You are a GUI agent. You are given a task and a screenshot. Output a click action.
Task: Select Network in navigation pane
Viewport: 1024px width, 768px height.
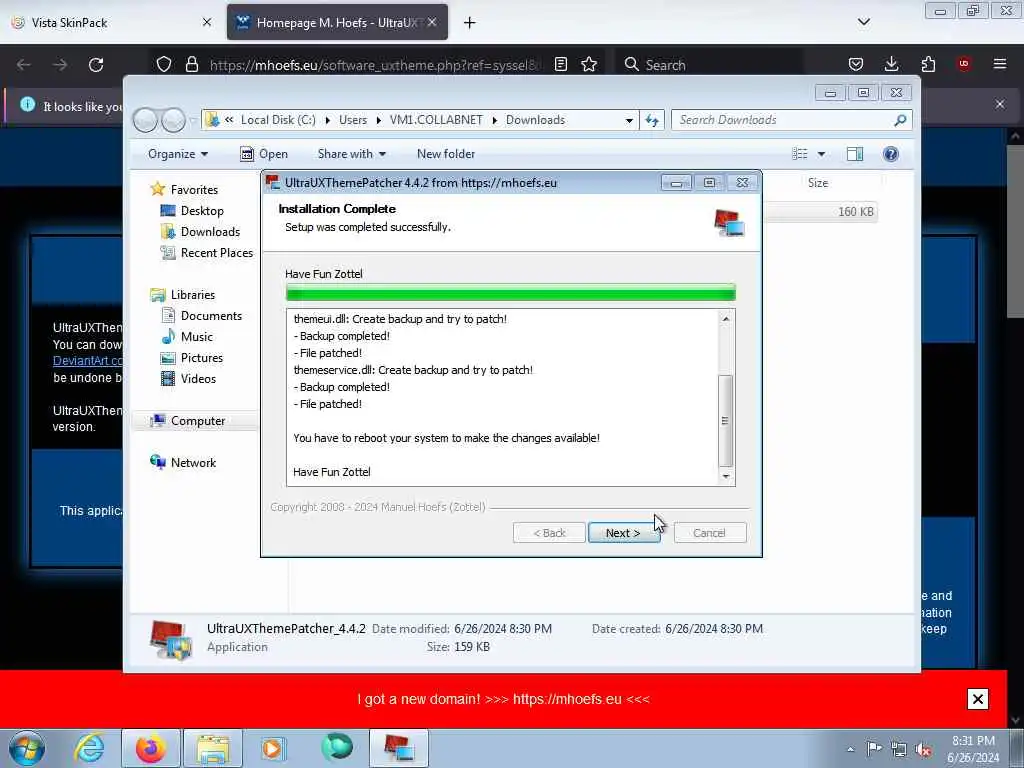click(x=183, y=462)
